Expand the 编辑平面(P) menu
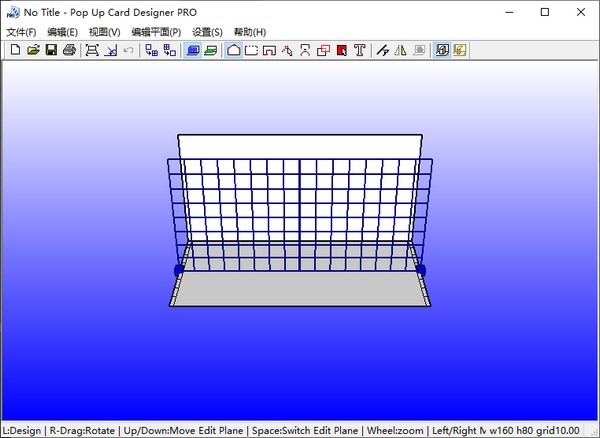 click(156, 32)
